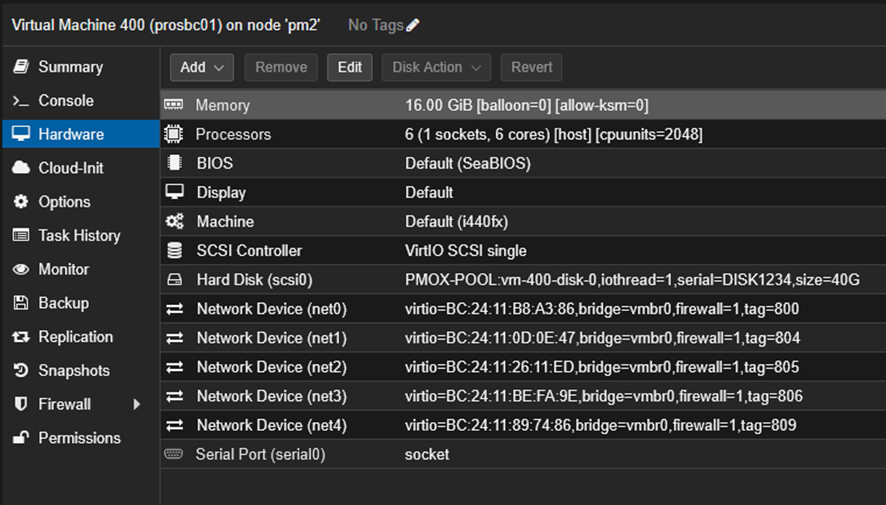Image resolution: width=886 pixels, height=505 pixels.
Task: Click the SCSI Controller database icon
Action: pyautogui.click(x=174, y=251)
